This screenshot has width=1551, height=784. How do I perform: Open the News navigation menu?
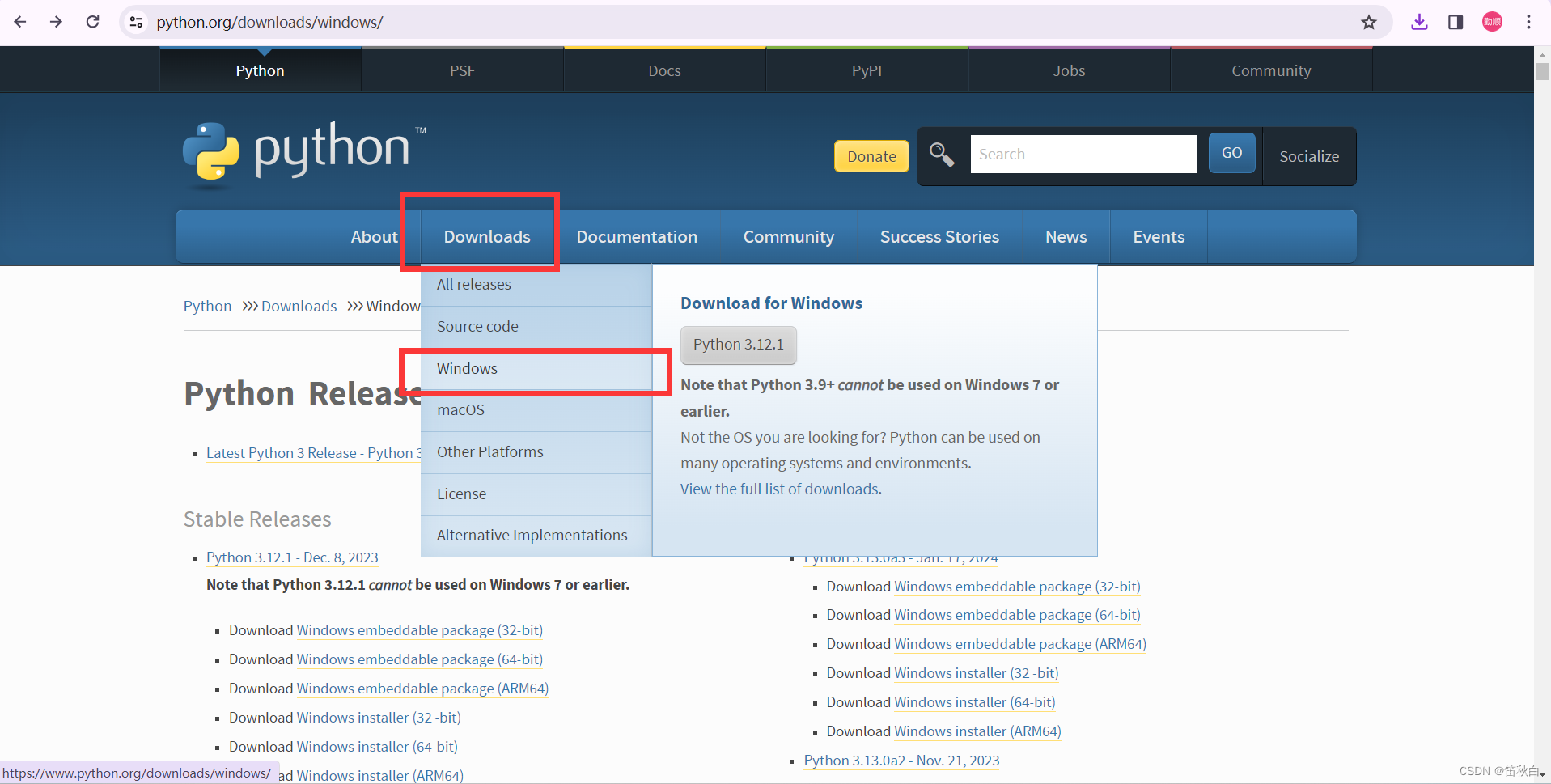(1066, 237)
